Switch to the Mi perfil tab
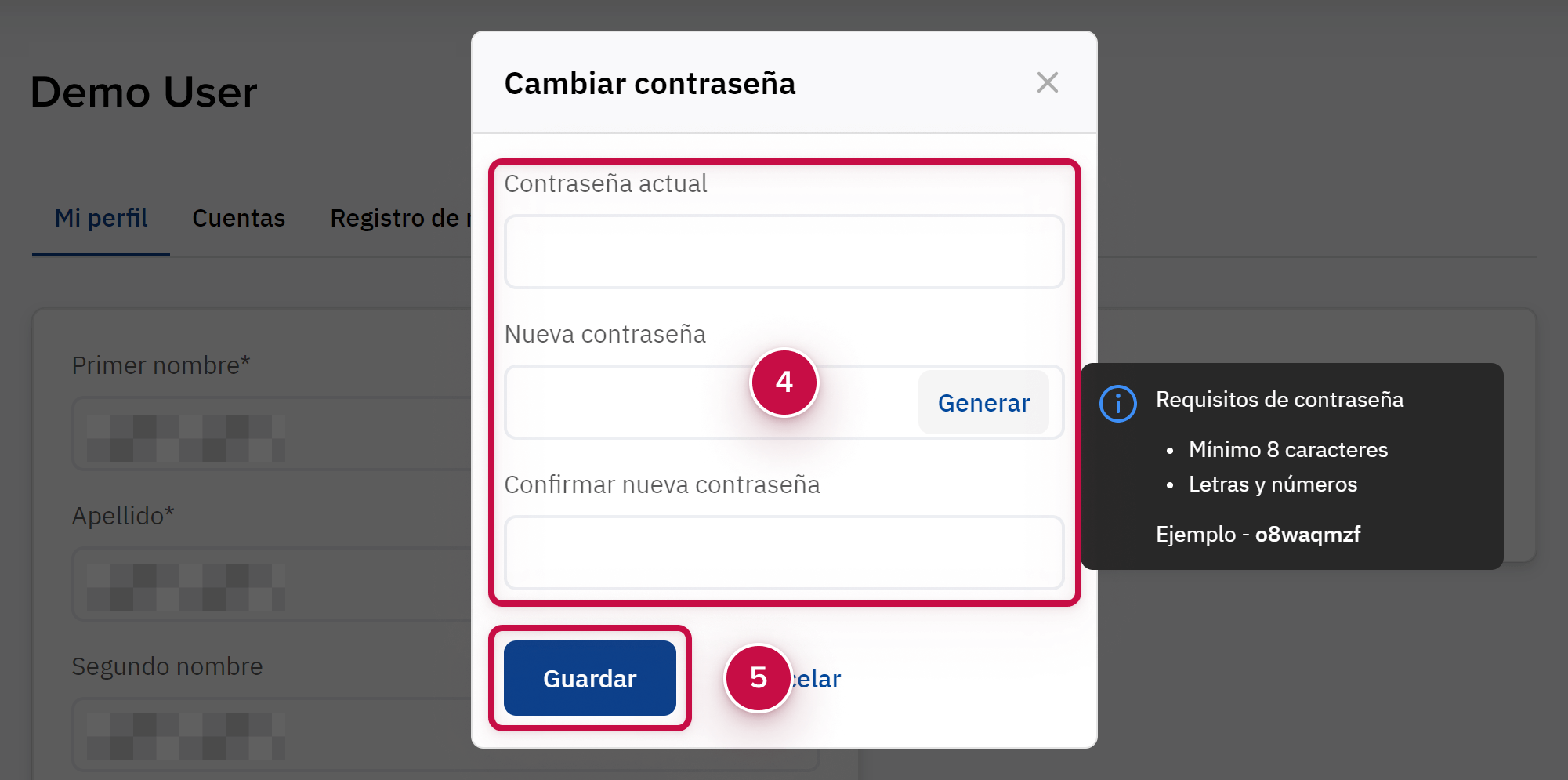 101,218
